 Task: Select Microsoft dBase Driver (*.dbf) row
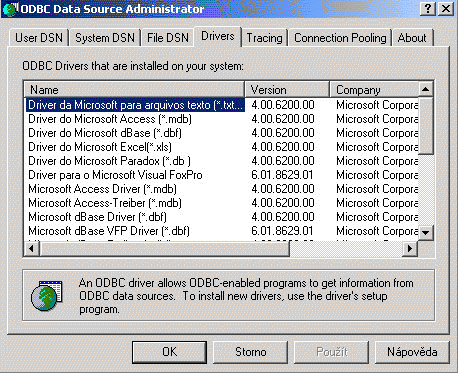tap(98, 217)
